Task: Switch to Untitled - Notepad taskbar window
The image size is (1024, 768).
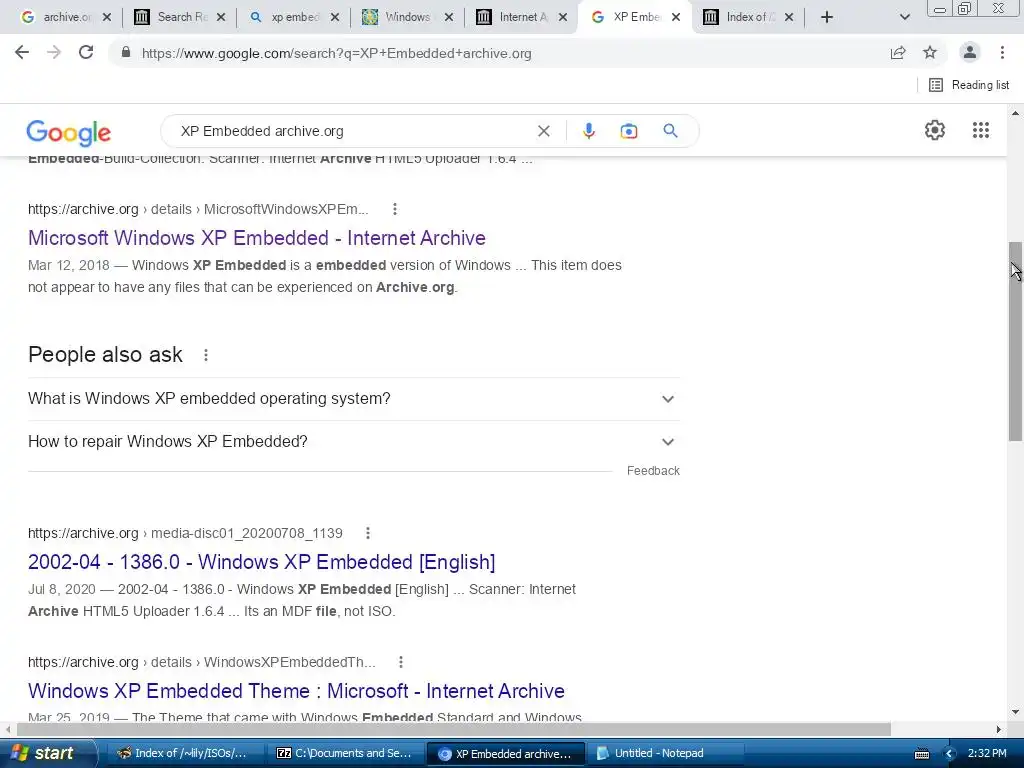Action: pos(664,754)
